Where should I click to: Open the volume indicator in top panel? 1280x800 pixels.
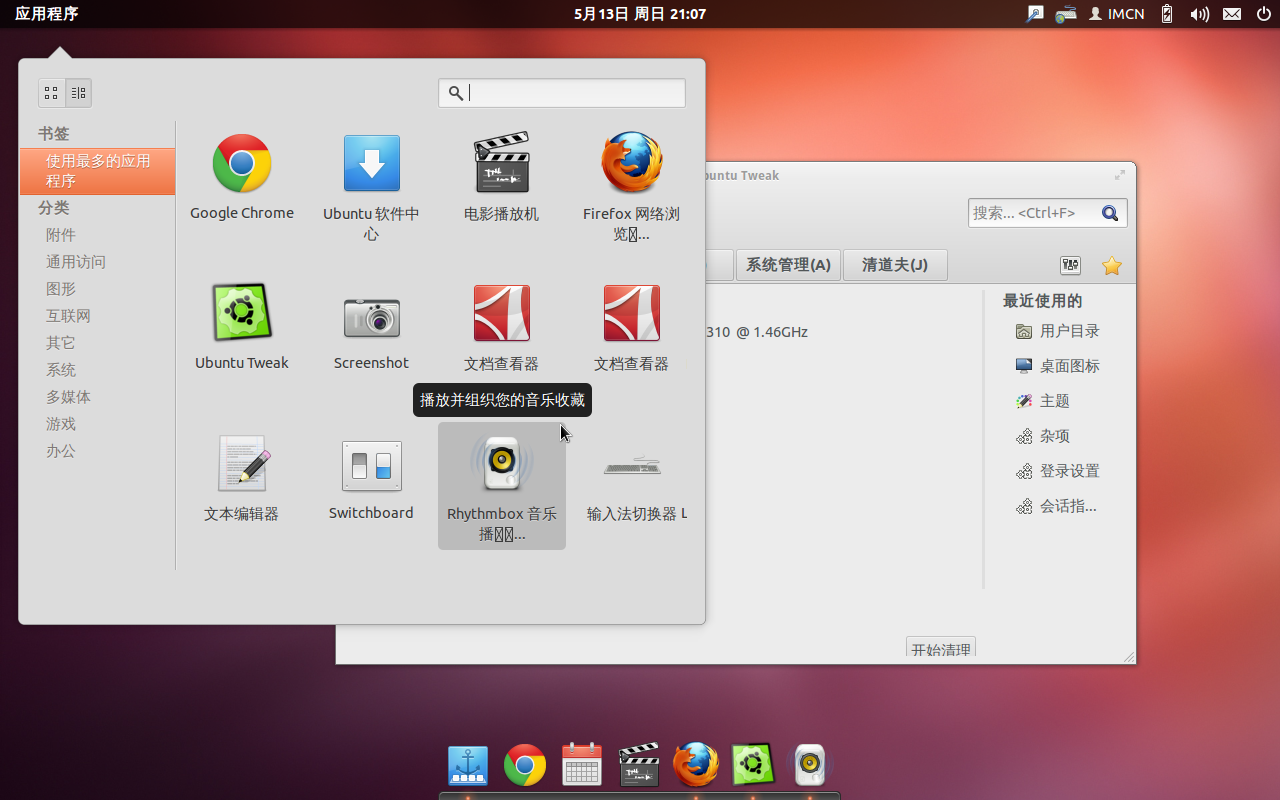(x=1199, y=14)
